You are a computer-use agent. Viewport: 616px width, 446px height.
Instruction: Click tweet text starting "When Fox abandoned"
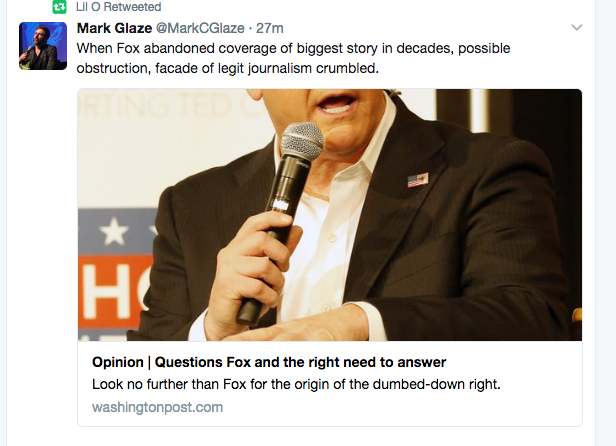[293, 48]
